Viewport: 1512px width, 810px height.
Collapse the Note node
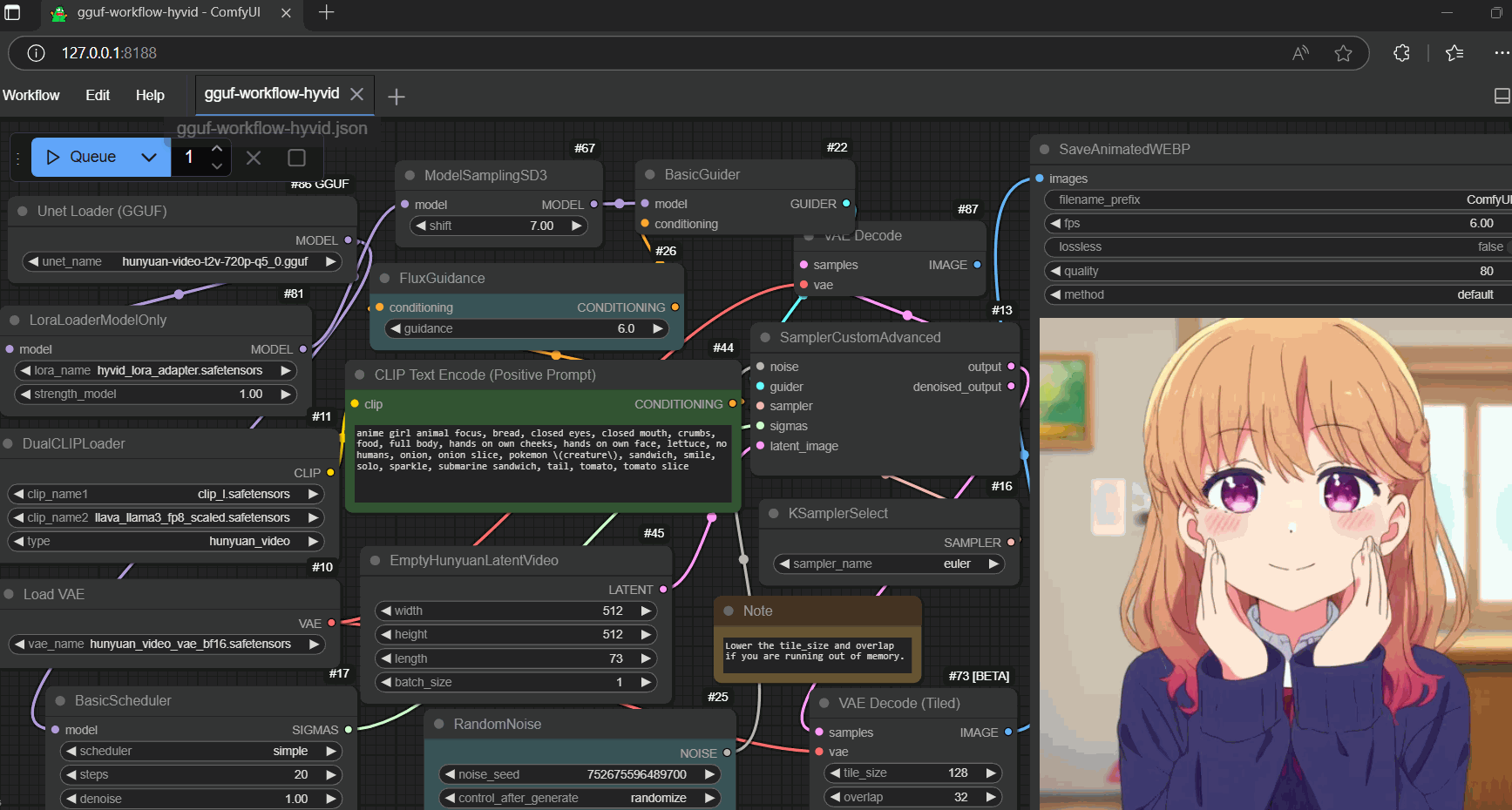tap(729, 611)
